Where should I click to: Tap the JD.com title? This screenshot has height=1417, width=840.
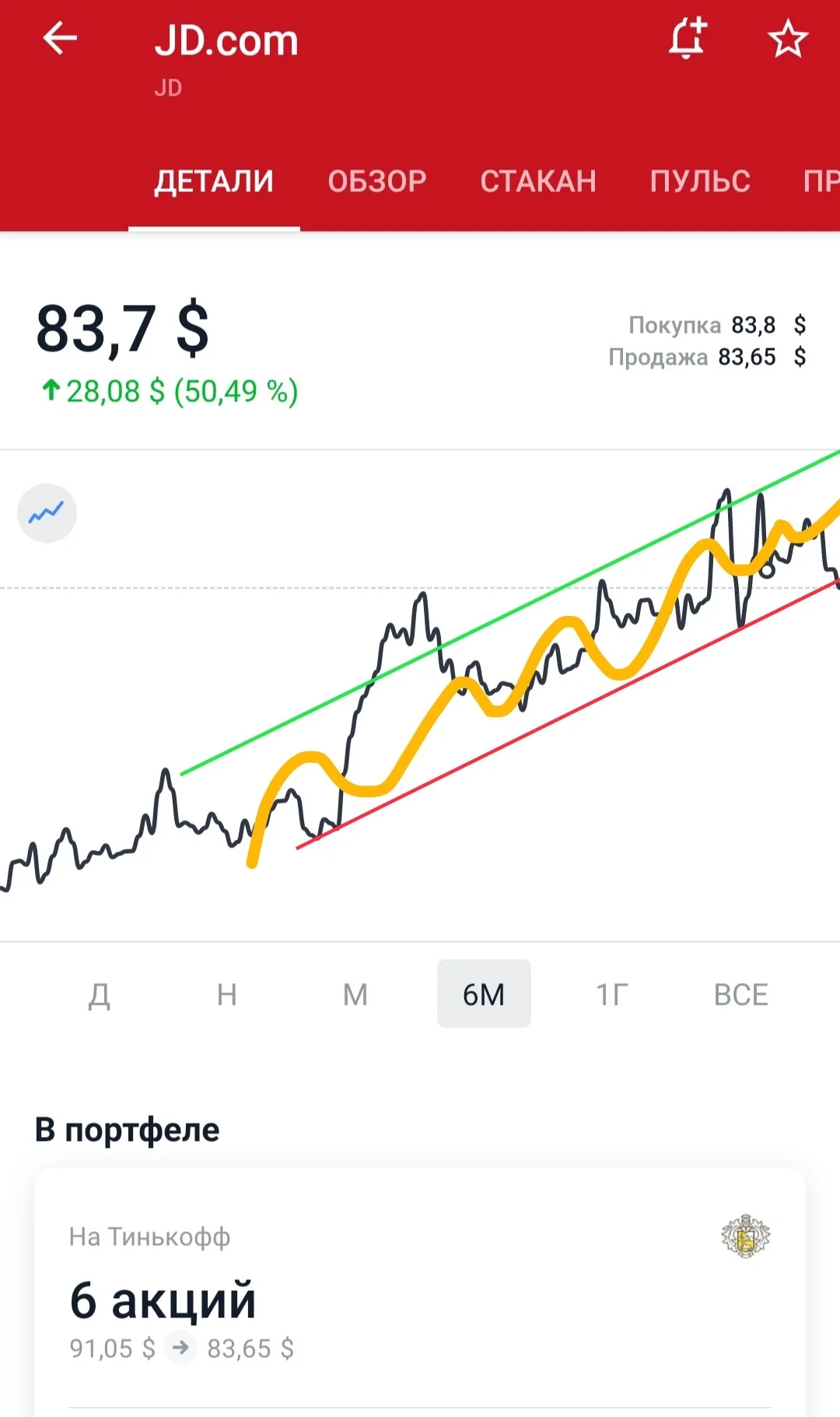click(226, 40)
